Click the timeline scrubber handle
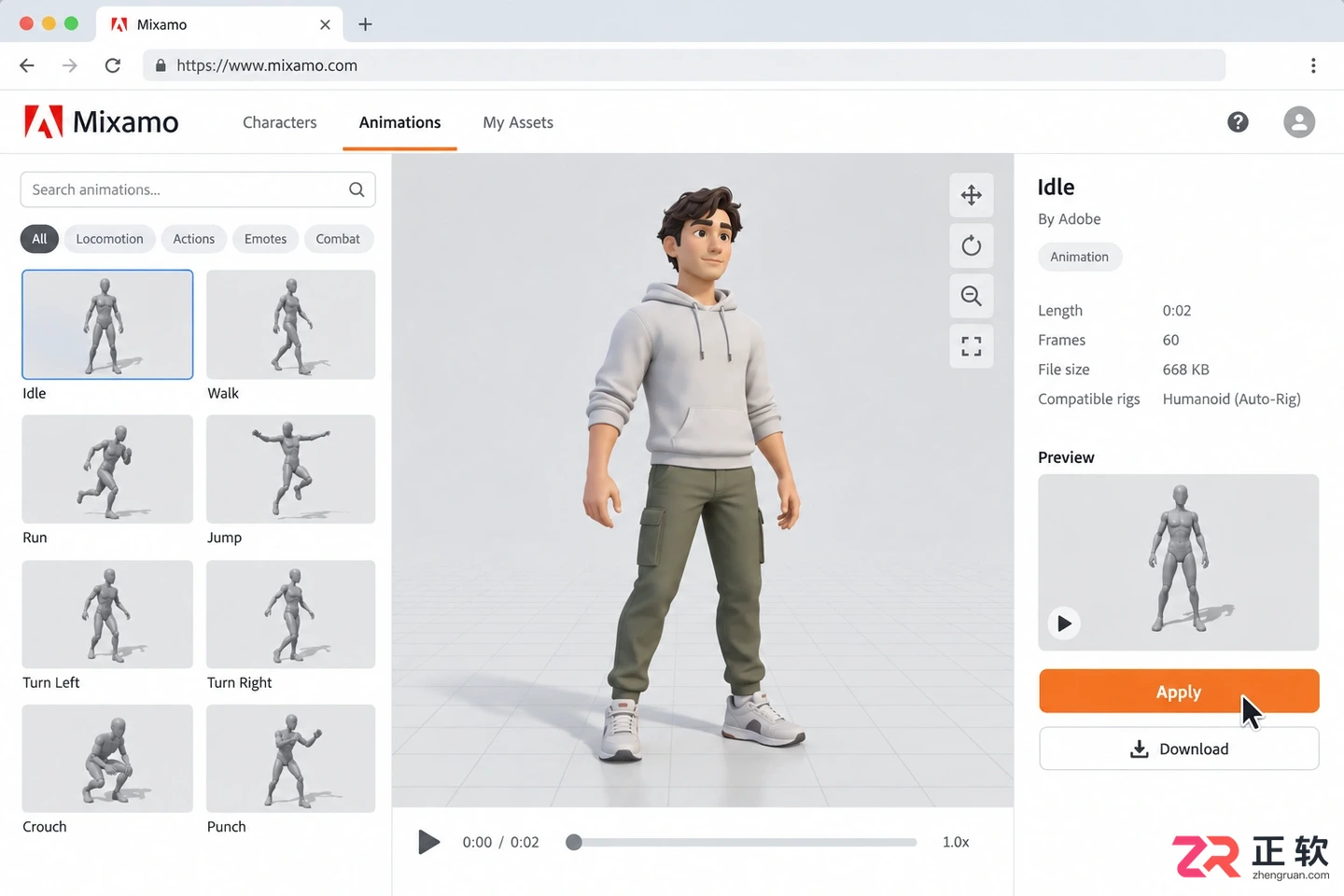1344x896 pixels. [x=574, y=842]
